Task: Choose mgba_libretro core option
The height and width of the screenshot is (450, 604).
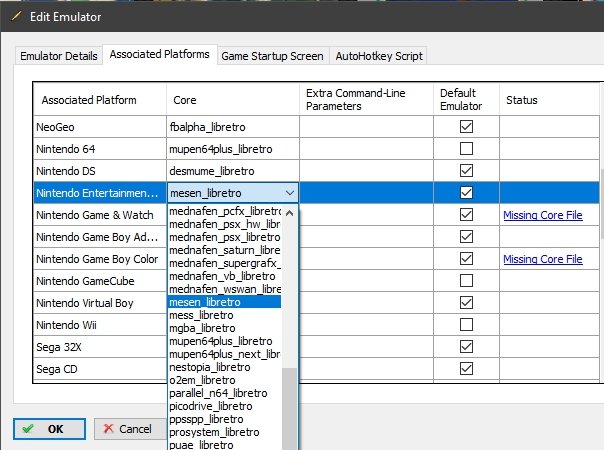Action: pos(225,328)
